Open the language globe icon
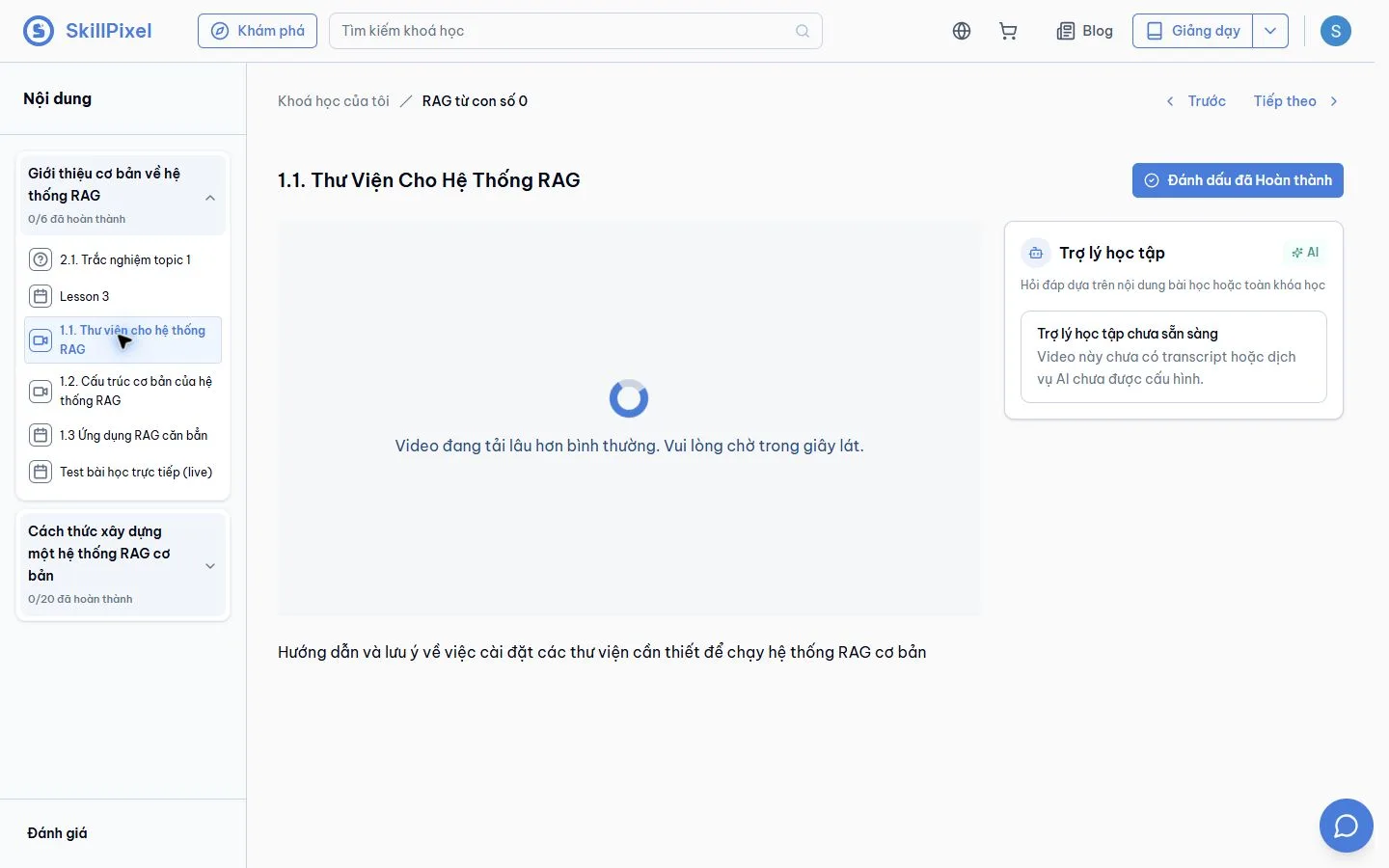The image size is (1389, 868). tap(962, 31)
